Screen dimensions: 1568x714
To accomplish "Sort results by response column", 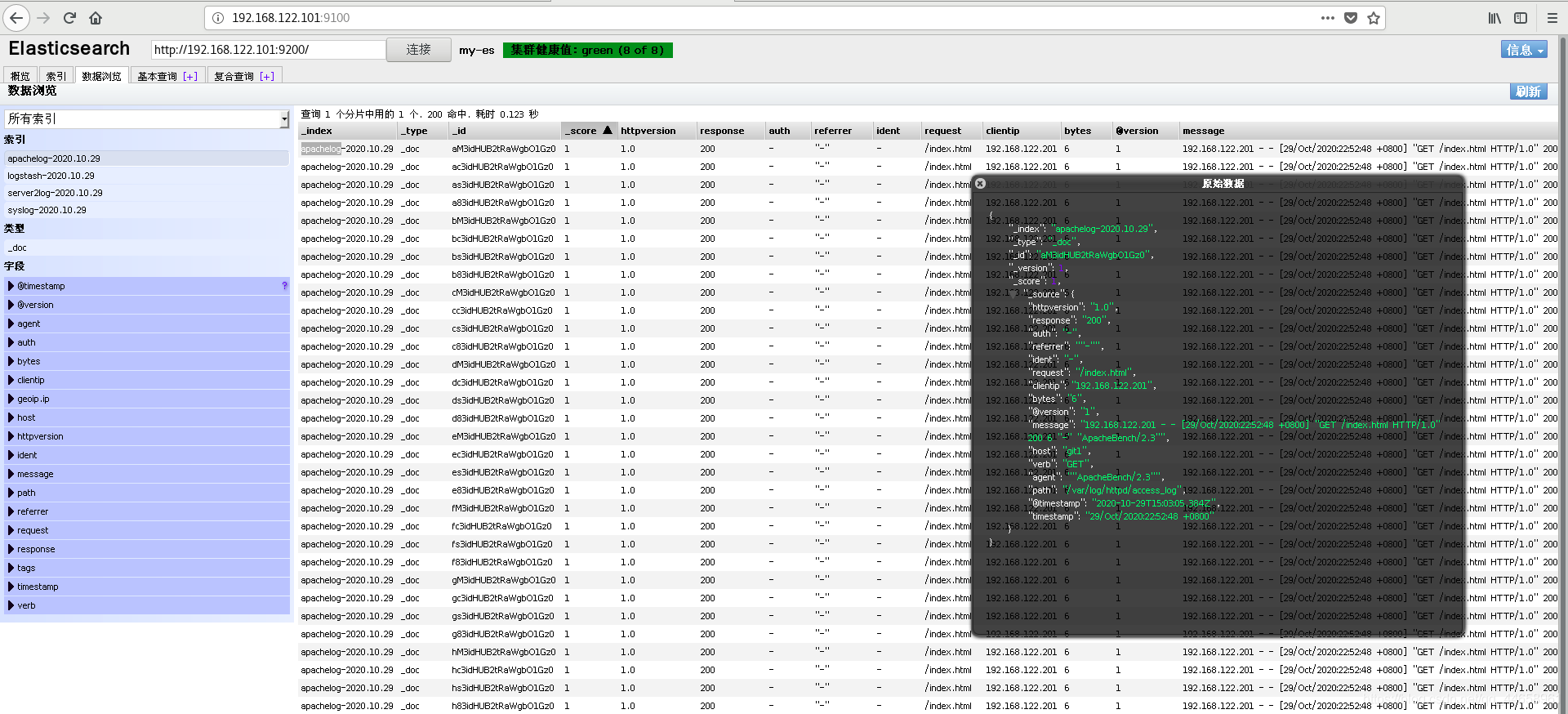I will [x=731, y=131].
